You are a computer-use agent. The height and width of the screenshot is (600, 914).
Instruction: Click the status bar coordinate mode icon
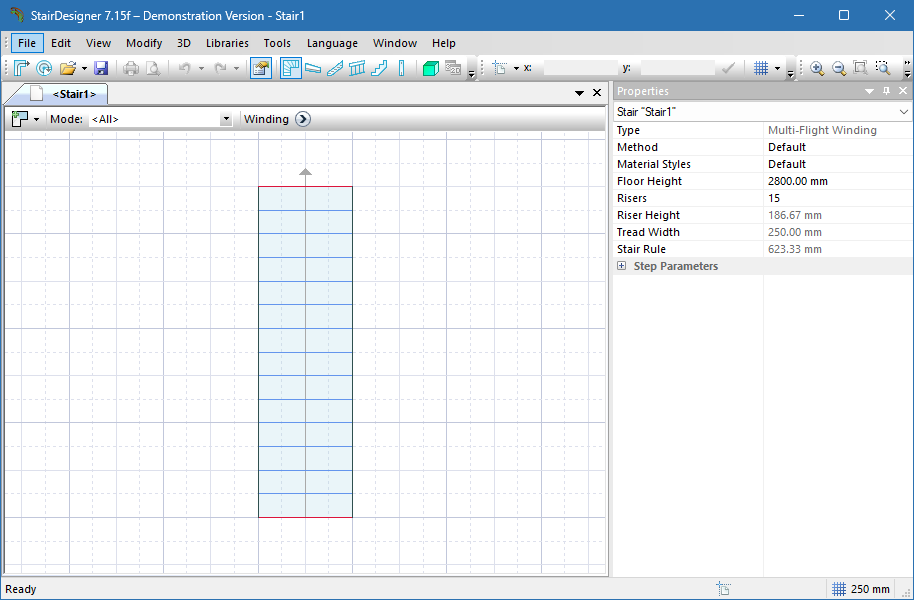click(x=723, y=589)
